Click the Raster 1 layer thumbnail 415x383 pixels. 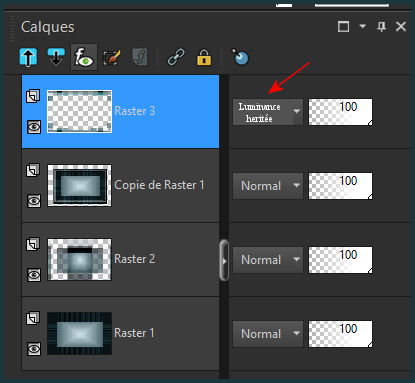pos(79,333)
